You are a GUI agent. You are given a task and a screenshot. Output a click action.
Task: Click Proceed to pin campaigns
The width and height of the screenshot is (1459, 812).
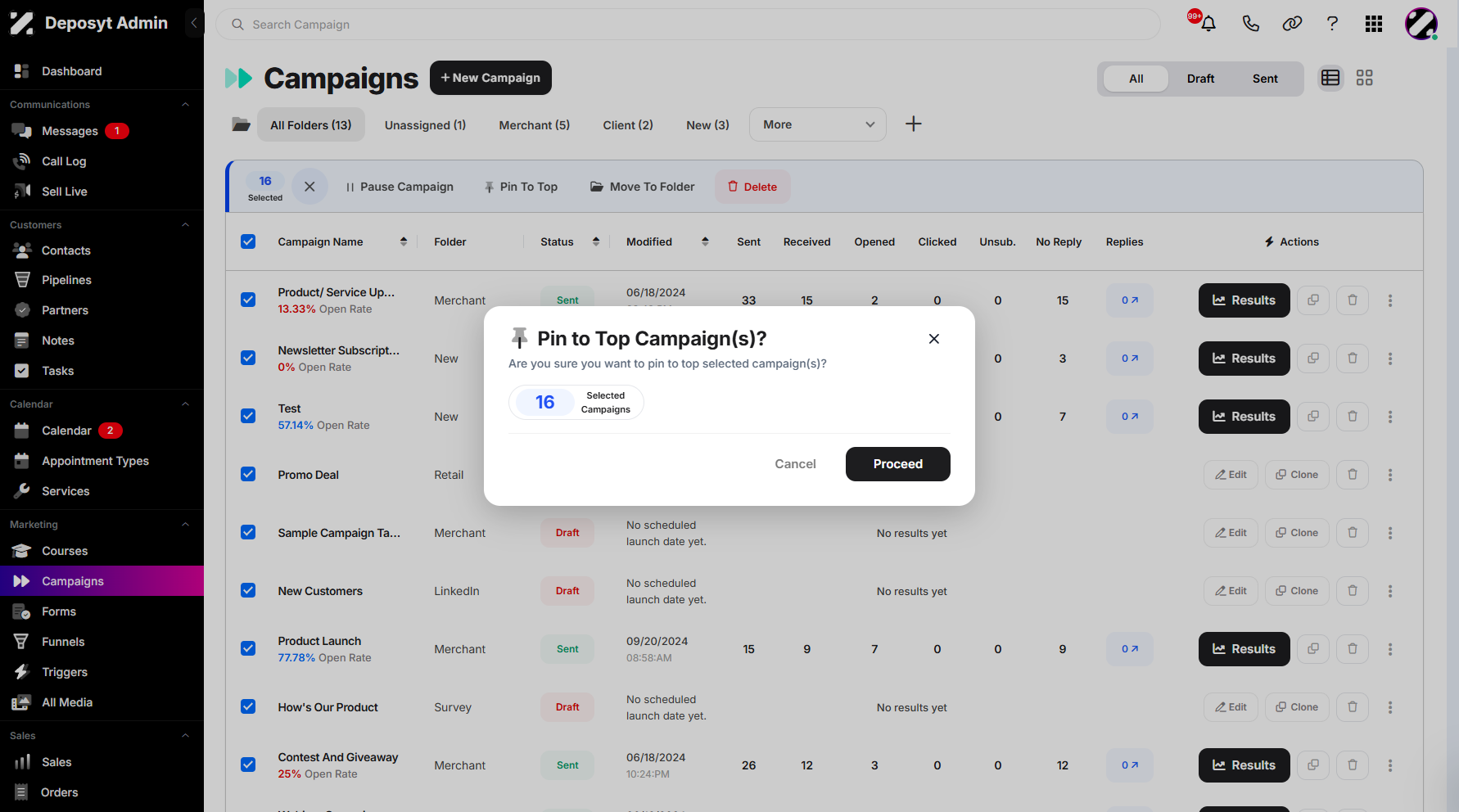(898, 464)
